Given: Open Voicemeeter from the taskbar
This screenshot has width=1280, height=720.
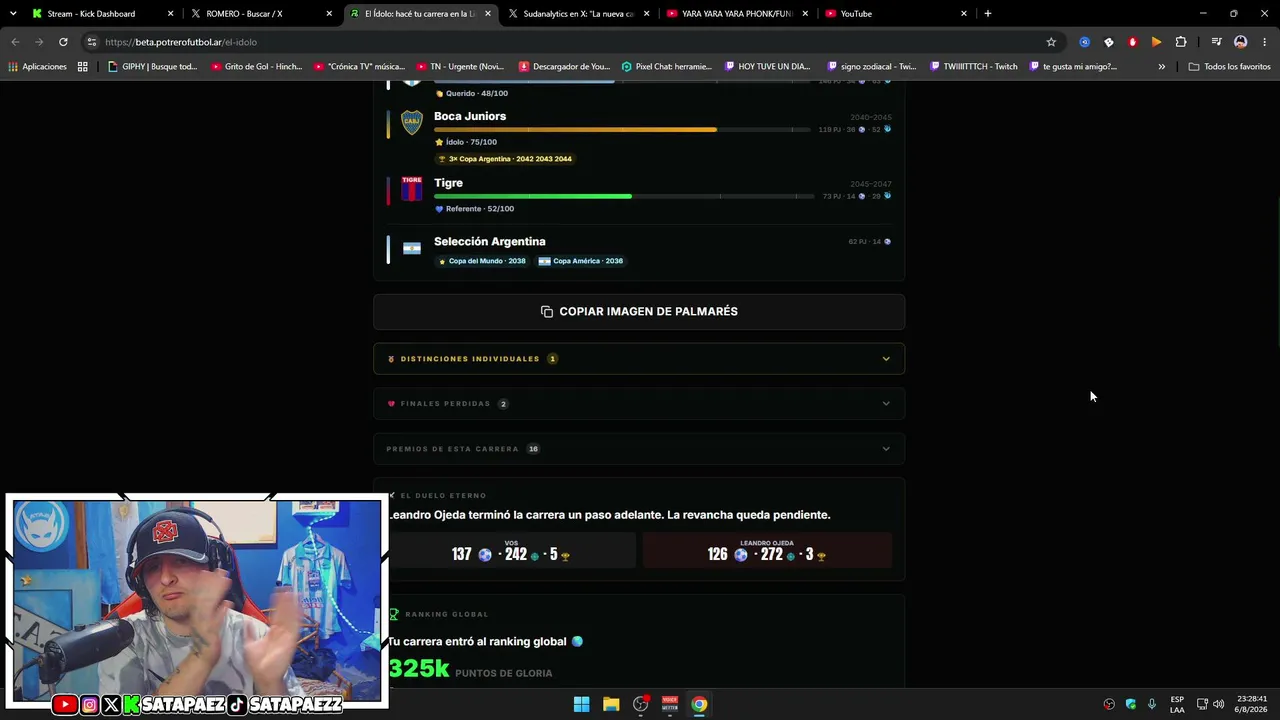Looking at the screenshot, I should [670, 704].
